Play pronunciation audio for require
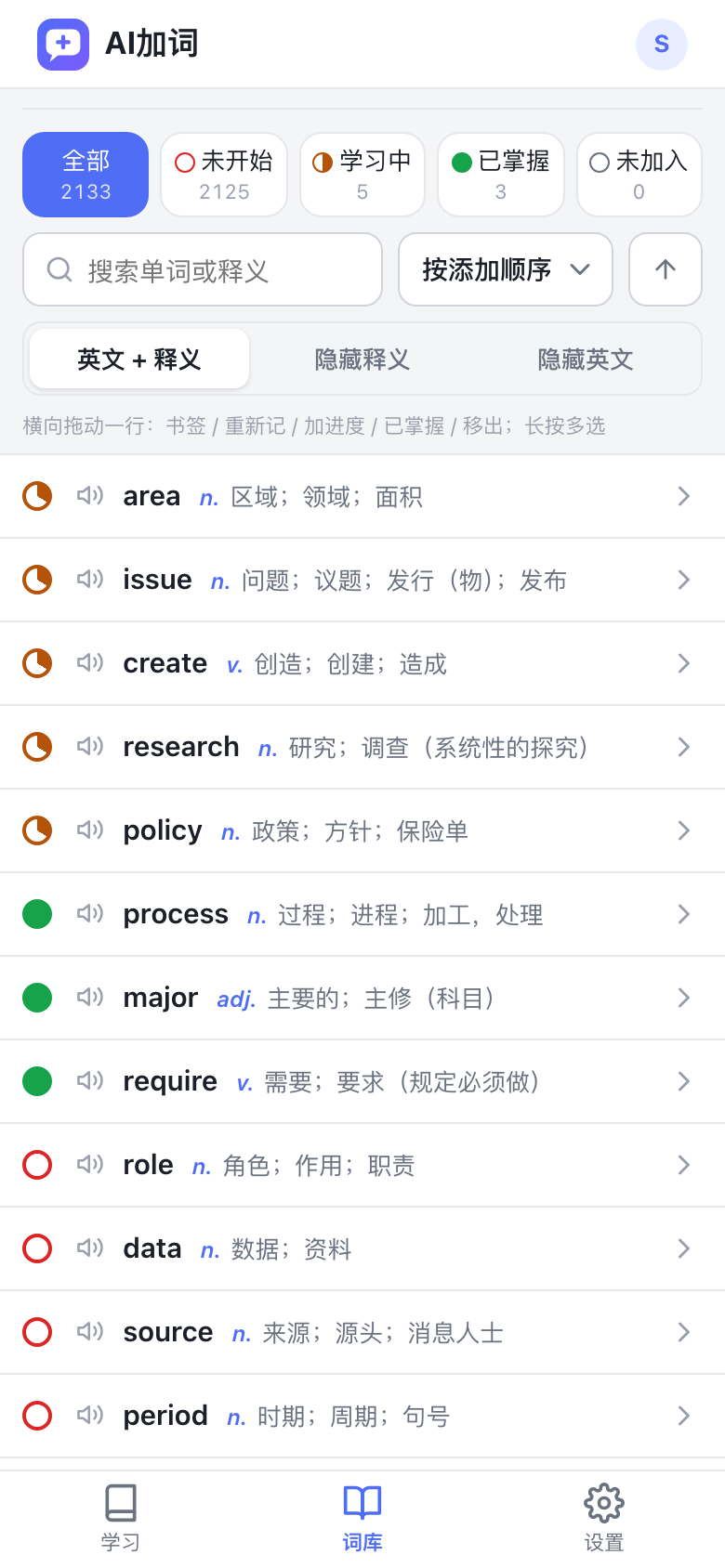Viewport: 725px width, 1568px height. click(90, 1081)
